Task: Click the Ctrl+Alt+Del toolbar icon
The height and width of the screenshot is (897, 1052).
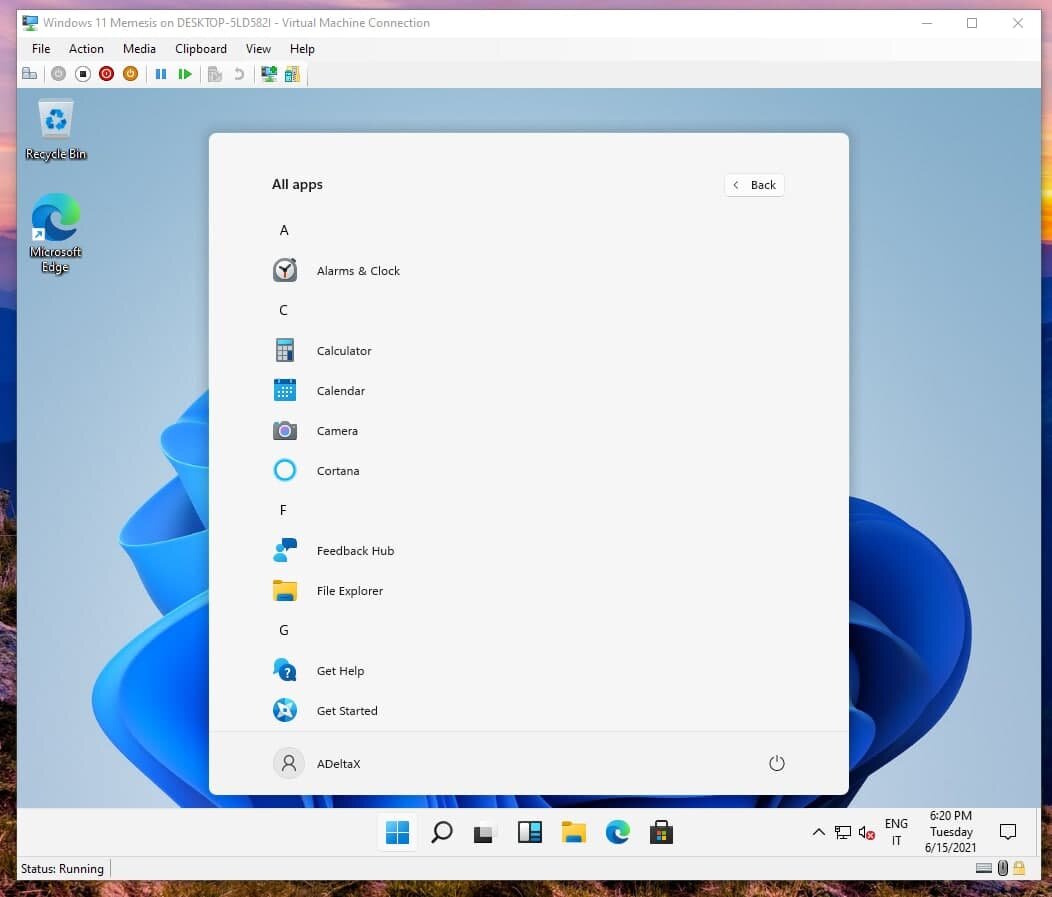Action: coord(30,74)
